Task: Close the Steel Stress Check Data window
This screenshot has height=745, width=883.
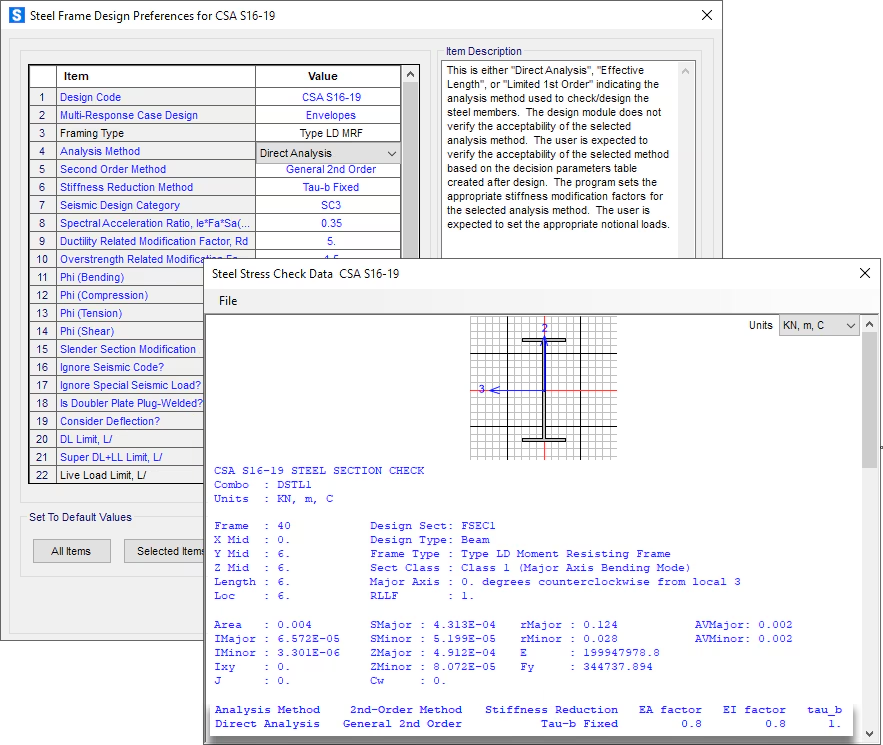Action: 865,273
